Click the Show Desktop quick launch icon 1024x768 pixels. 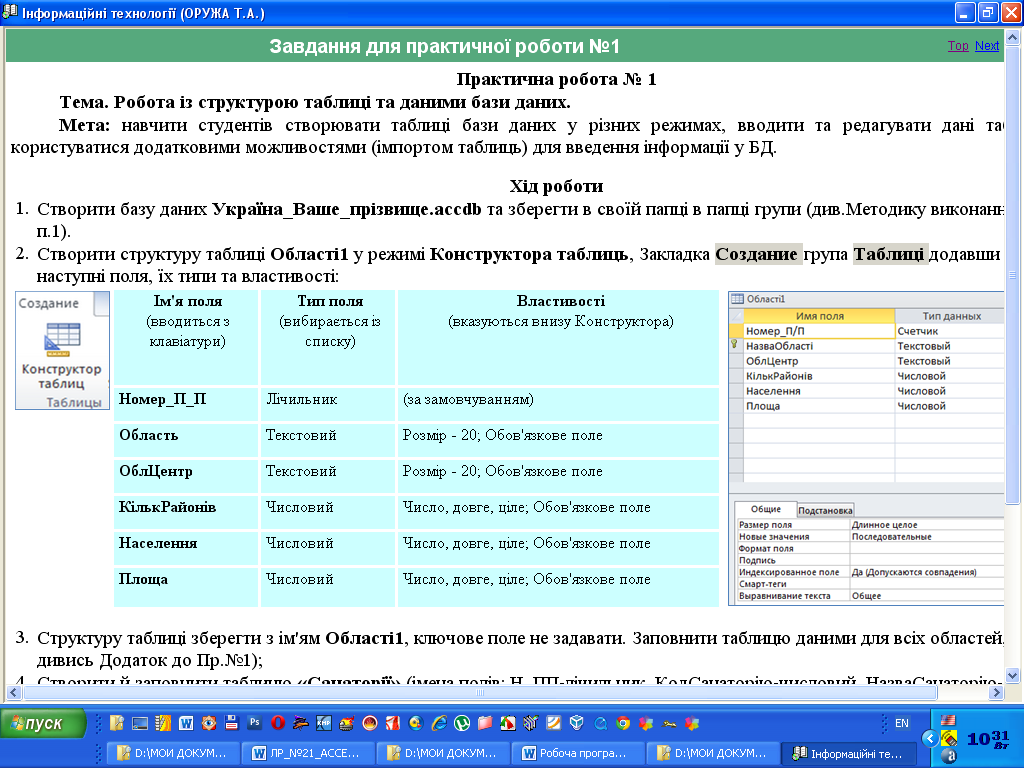click(139, 723)
